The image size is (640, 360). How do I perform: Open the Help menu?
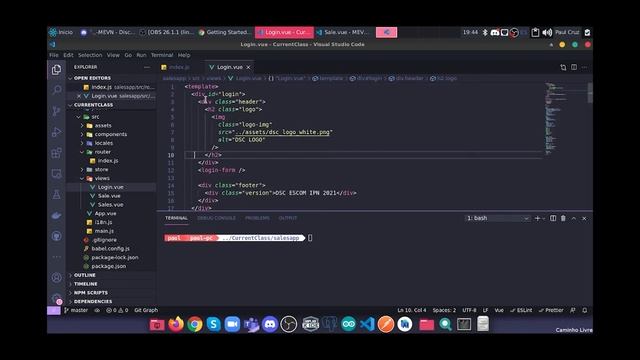click(184, 55)
